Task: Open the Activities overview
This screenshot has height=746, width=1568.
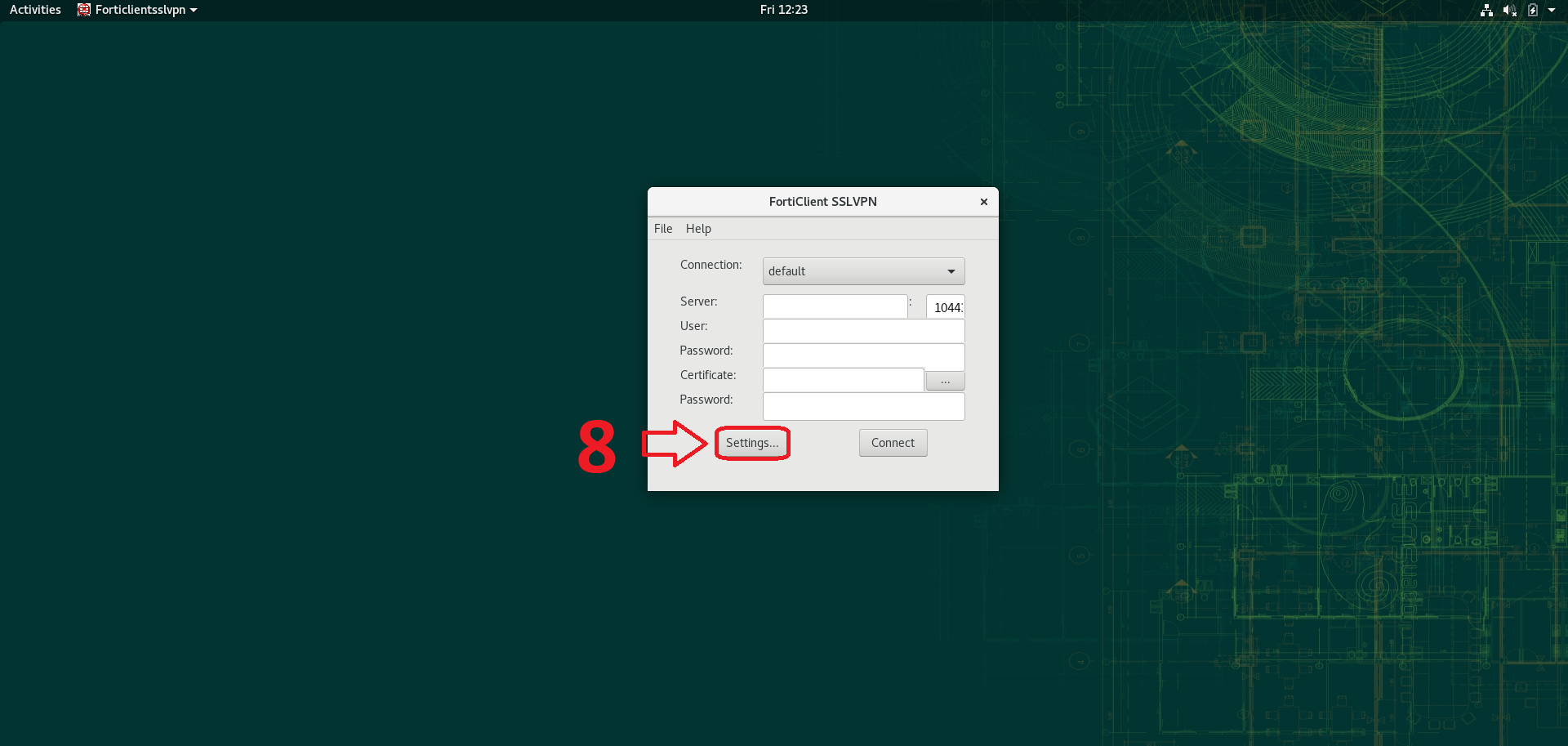Action: click(35, 10)
